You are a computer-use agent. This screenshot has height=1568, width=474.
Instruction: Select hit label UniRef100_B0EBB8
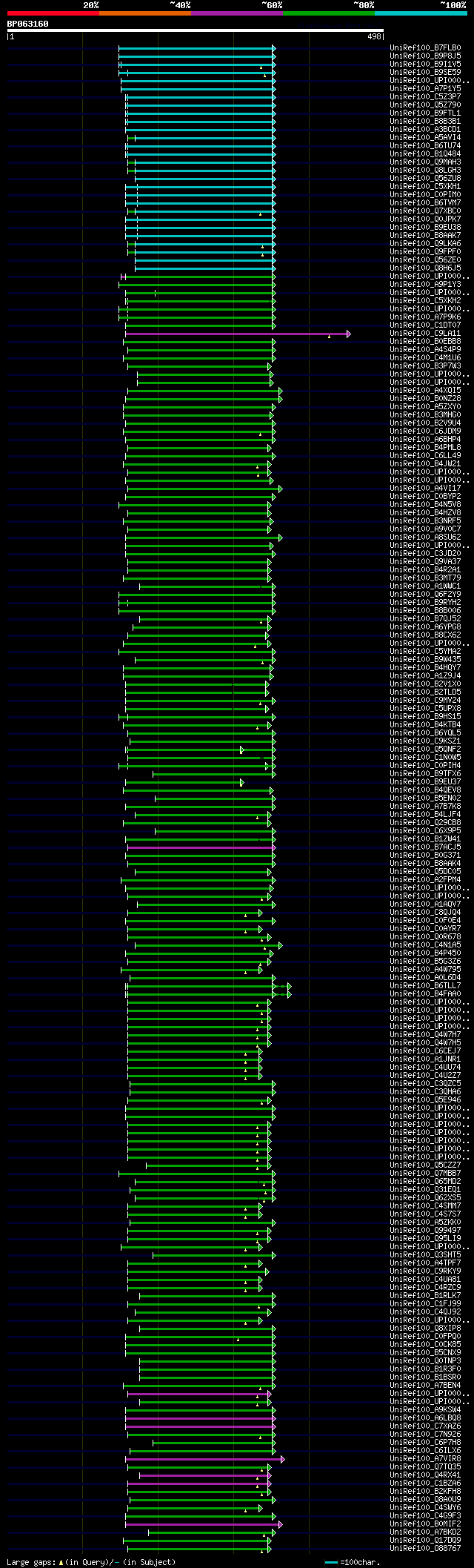(425, 342)
